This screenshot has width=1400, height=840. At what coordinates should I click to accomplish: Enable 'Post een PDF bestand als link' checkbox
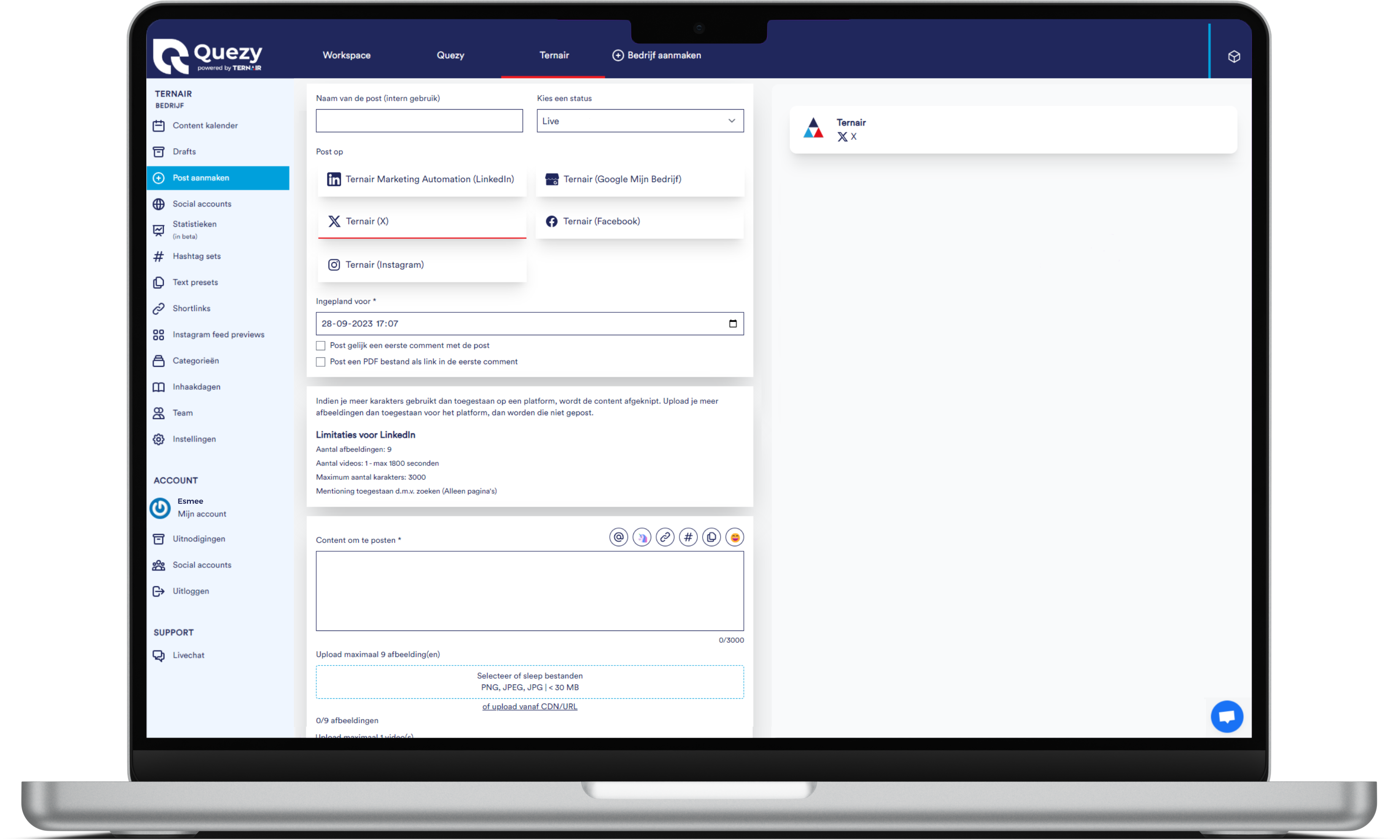click(321, 362)
